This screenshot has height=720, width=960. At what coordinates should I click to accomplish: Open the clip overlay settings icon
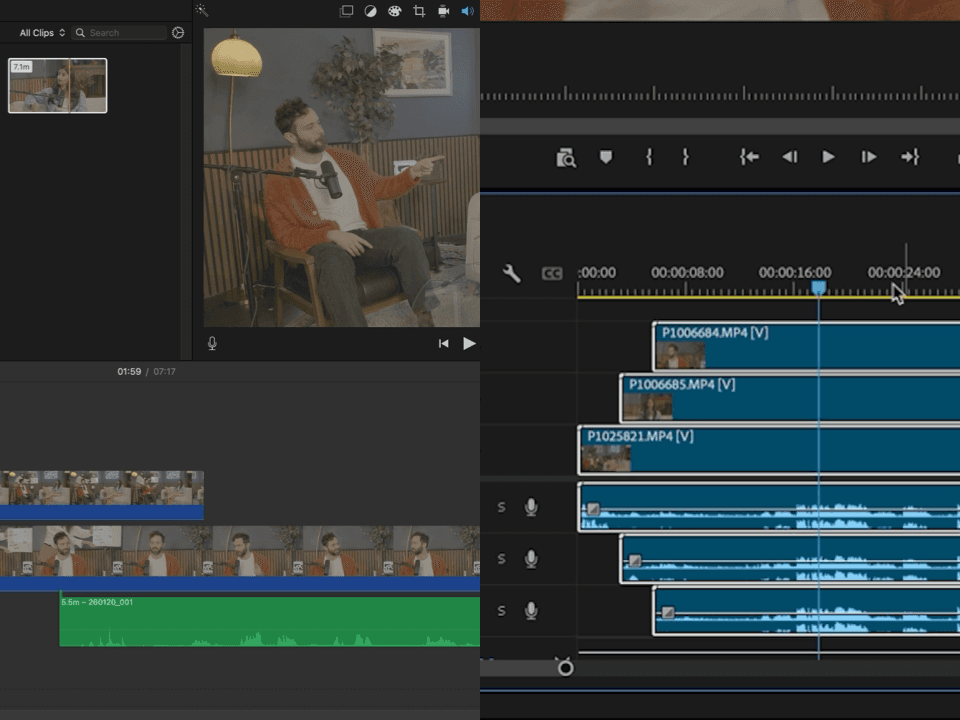click(x=347, y=11)
